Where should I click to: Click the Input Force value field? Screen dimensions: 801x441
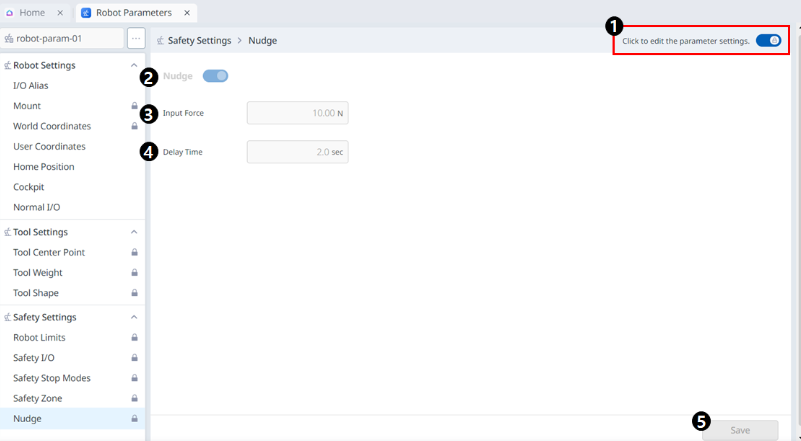click(297, 113)
